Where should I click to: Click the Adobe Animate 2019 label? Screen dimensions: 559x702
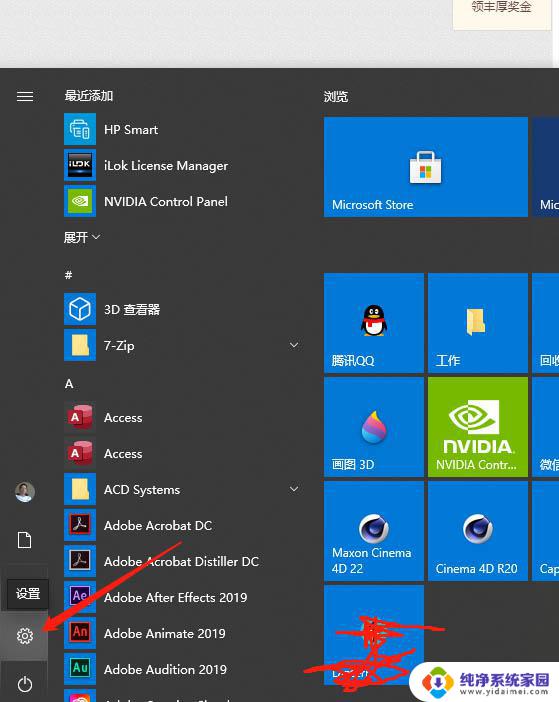coord(165,634)
